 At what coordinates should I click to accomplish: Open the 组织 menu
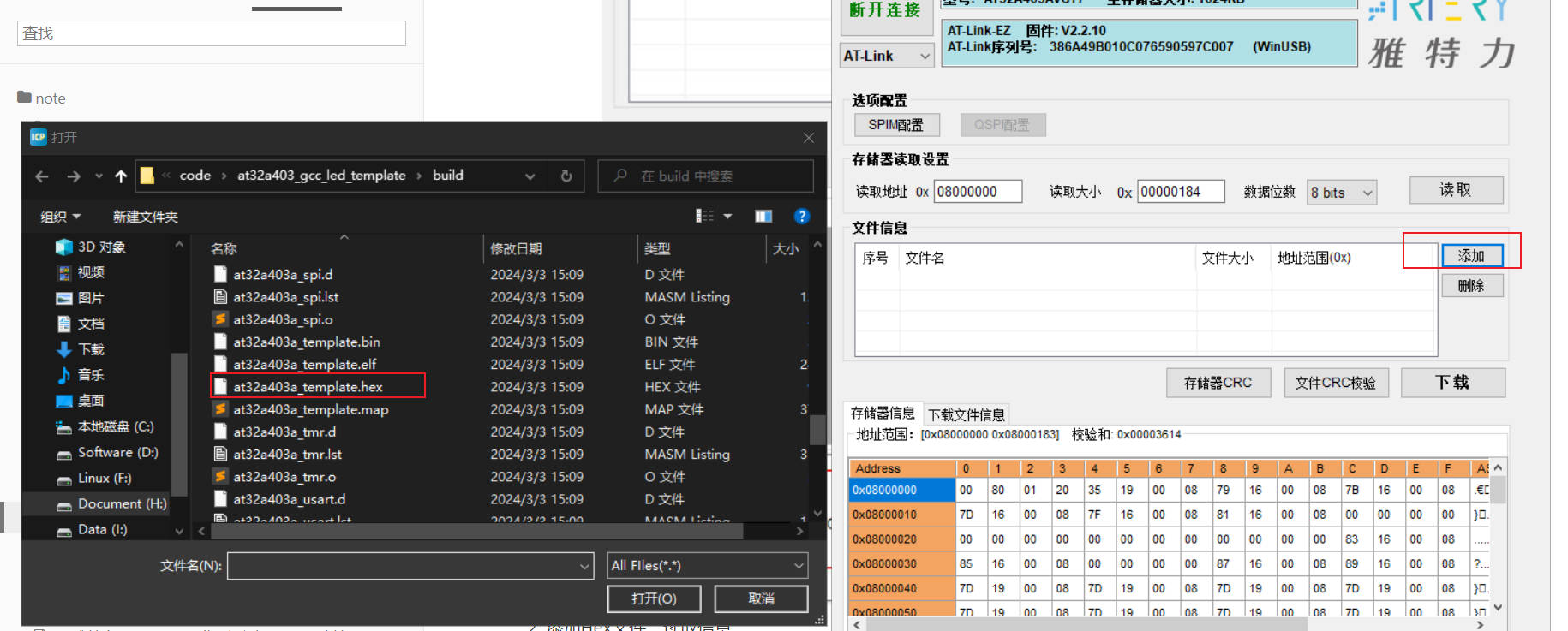pyautogui.click(x=60, y=217)
